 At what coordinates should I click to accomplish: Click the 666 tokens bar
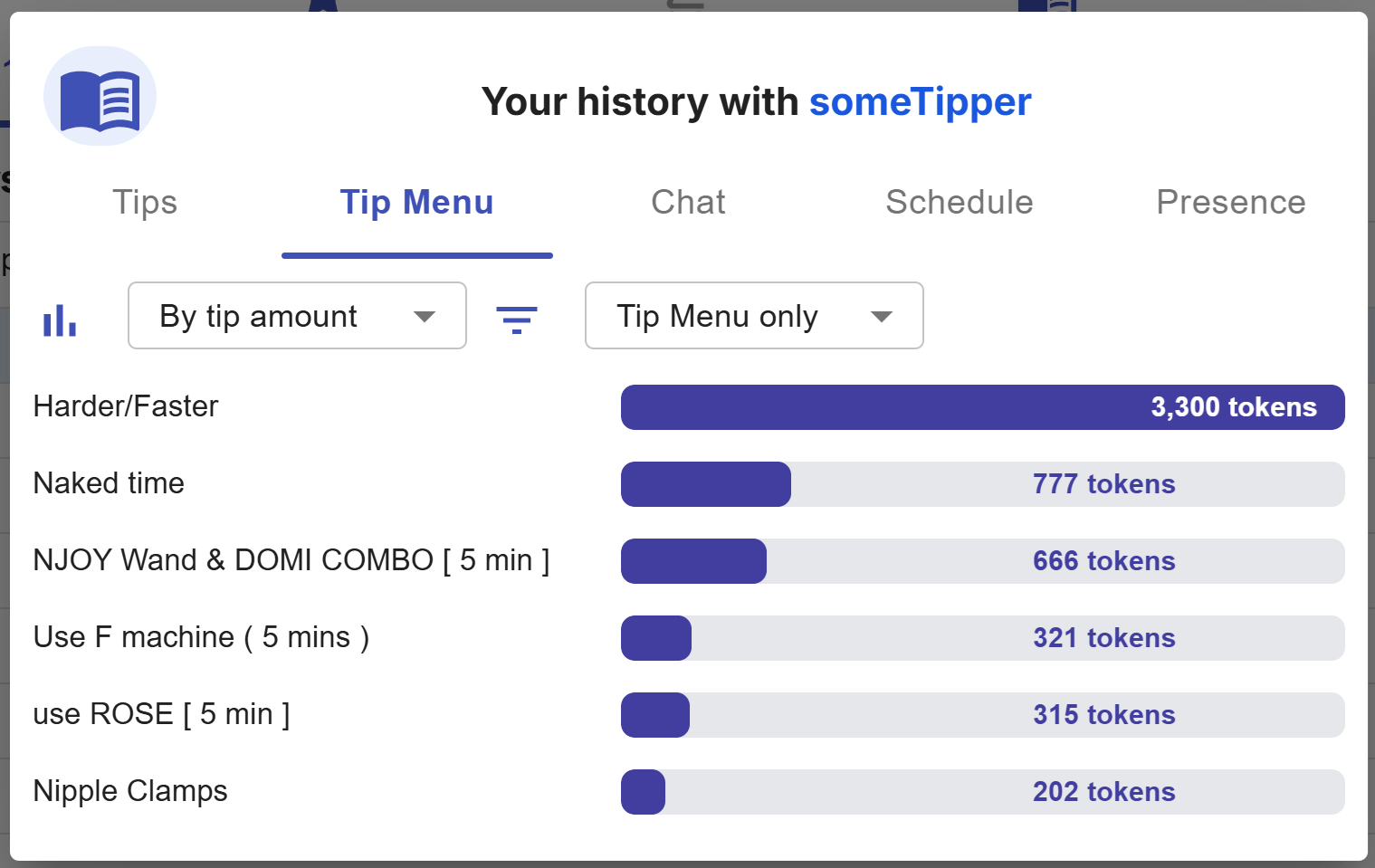coord(983,561)
